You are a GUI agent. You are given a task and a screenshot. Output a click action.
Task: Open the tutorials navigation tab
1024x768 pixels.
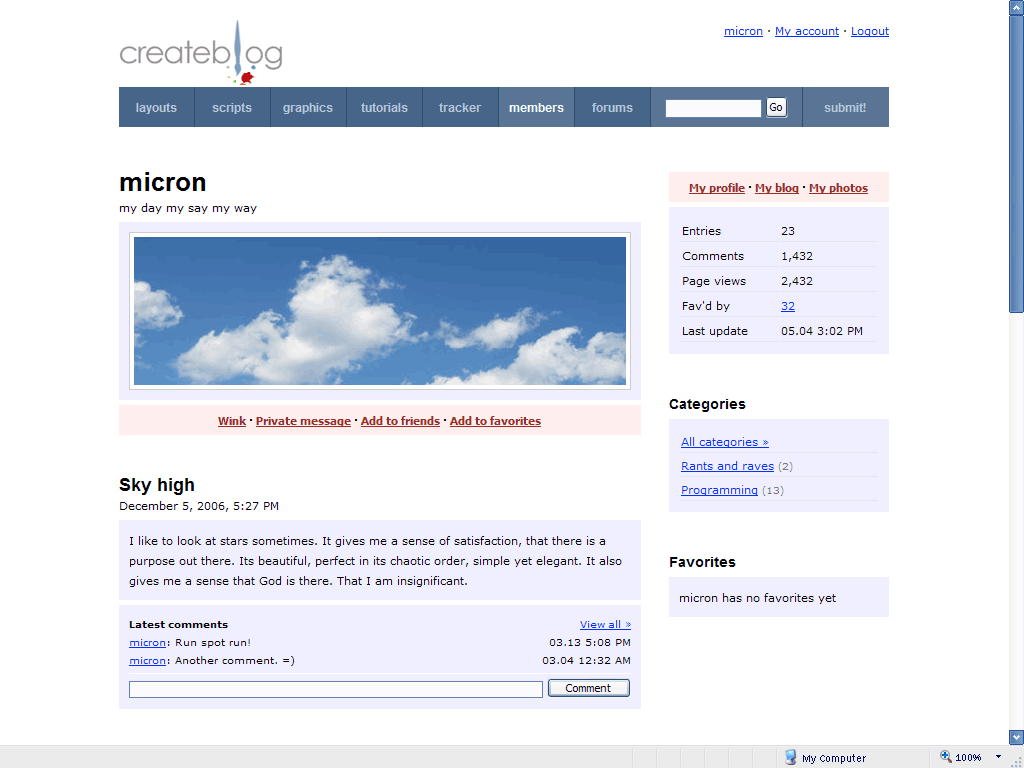384,108
